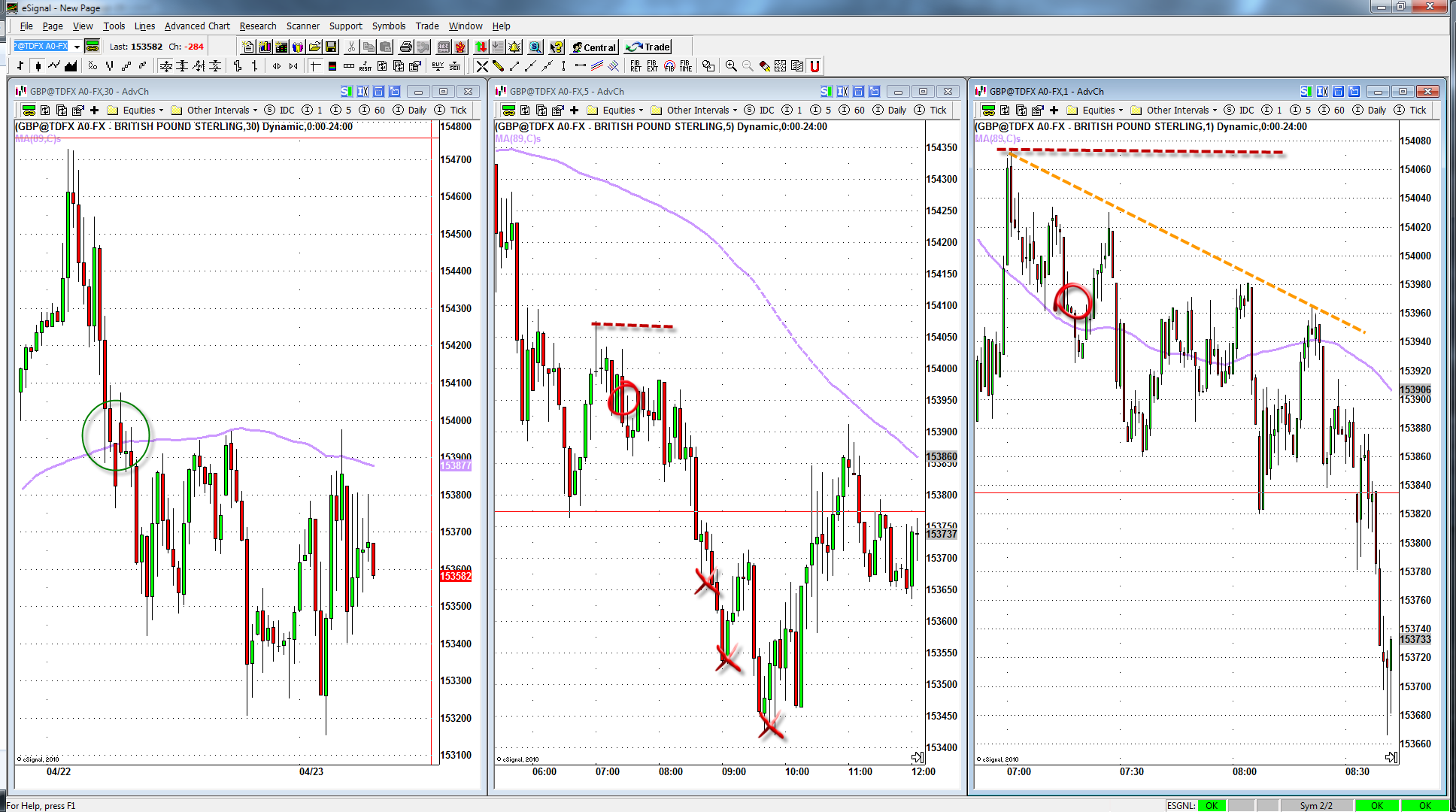Select the line chart type icon

54,66
